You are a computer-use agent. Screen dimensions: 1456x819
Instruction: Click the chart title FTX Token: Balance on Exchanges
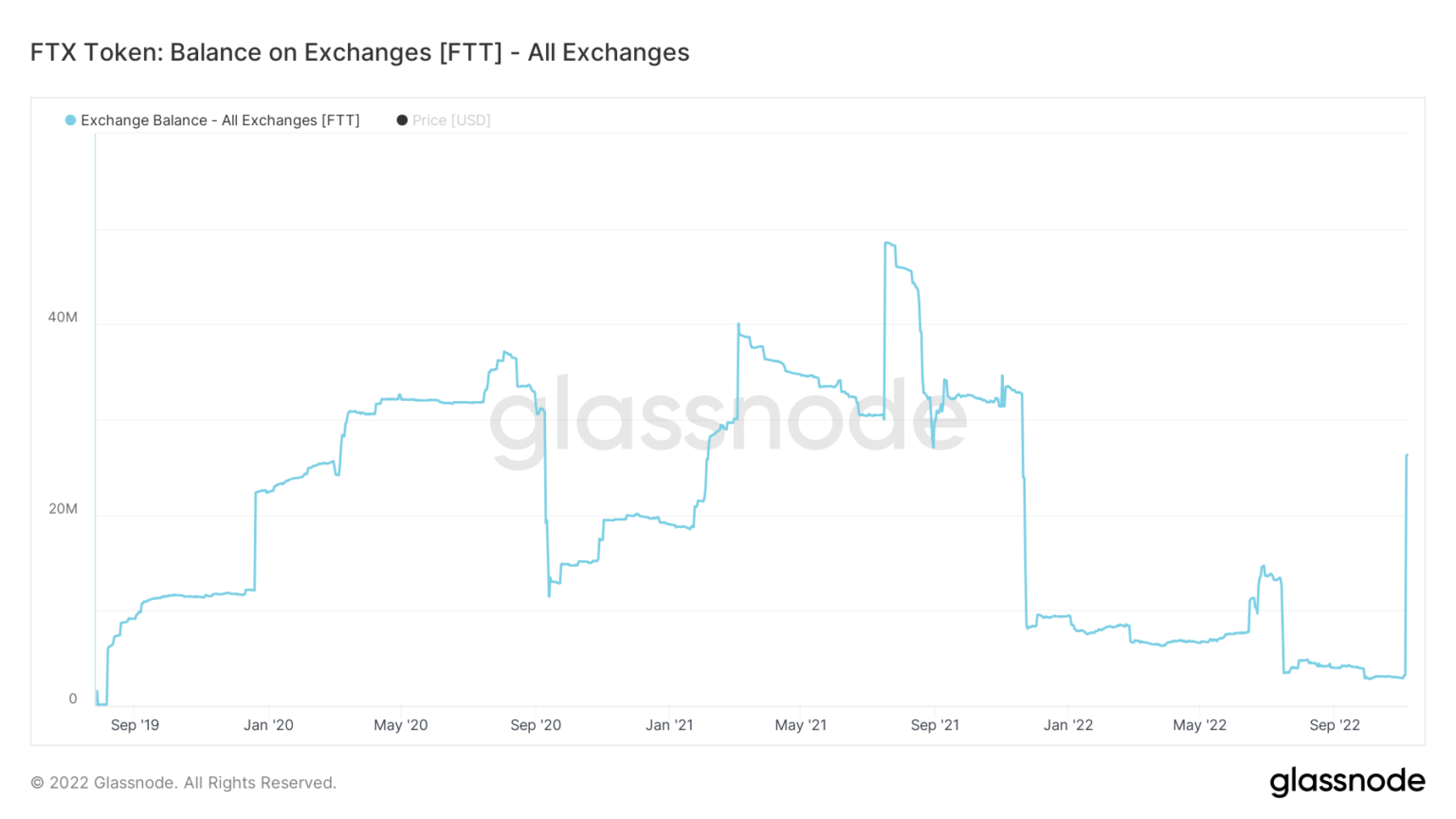pyautogui.click(x=360, y=52)
